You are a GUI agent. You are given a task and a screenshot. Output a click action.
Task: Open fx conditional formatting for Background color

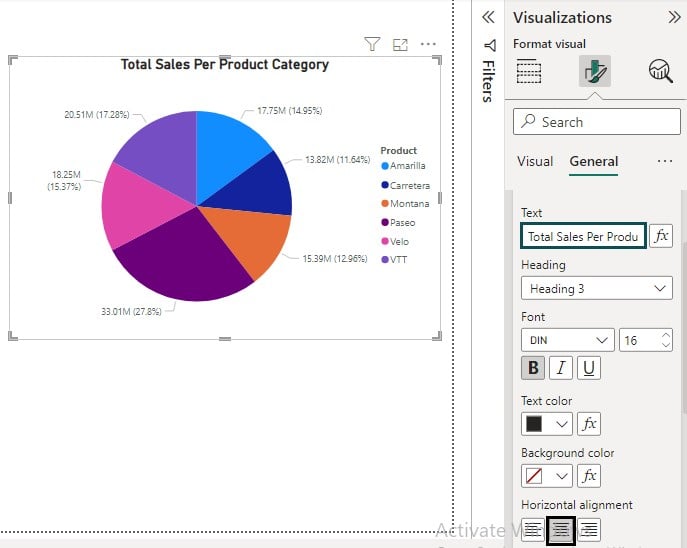[589, 476]
